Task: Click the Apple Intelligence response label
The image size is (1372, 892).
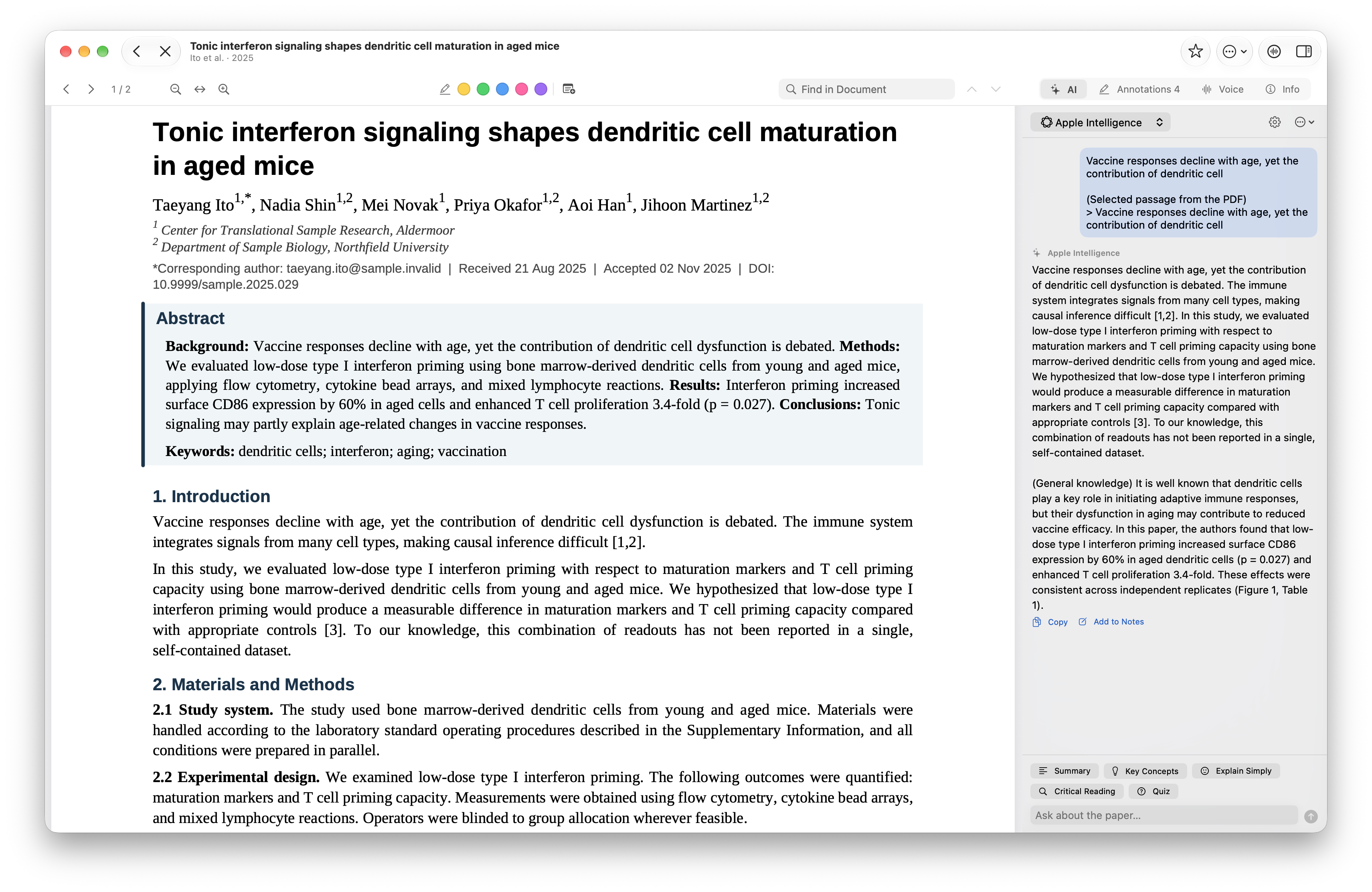Action: click(x=1083, y=253)
